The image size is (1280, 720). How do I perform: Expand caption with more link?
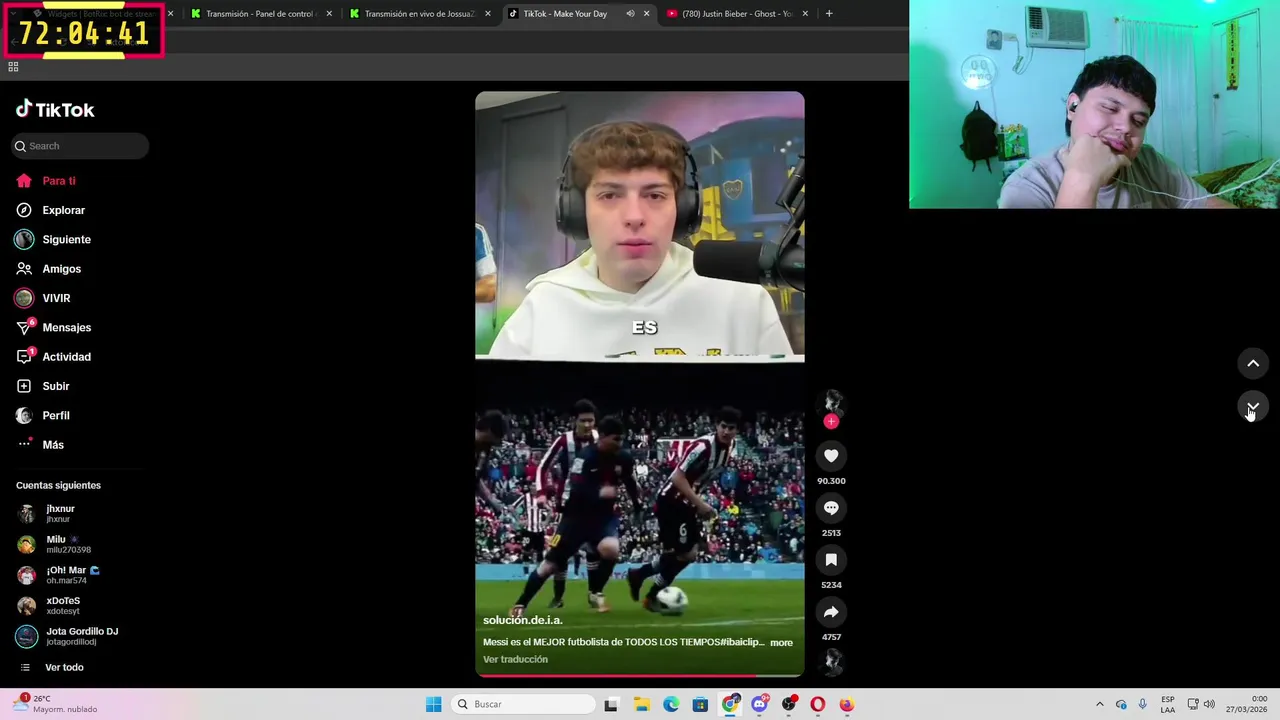tap(781, 643)
